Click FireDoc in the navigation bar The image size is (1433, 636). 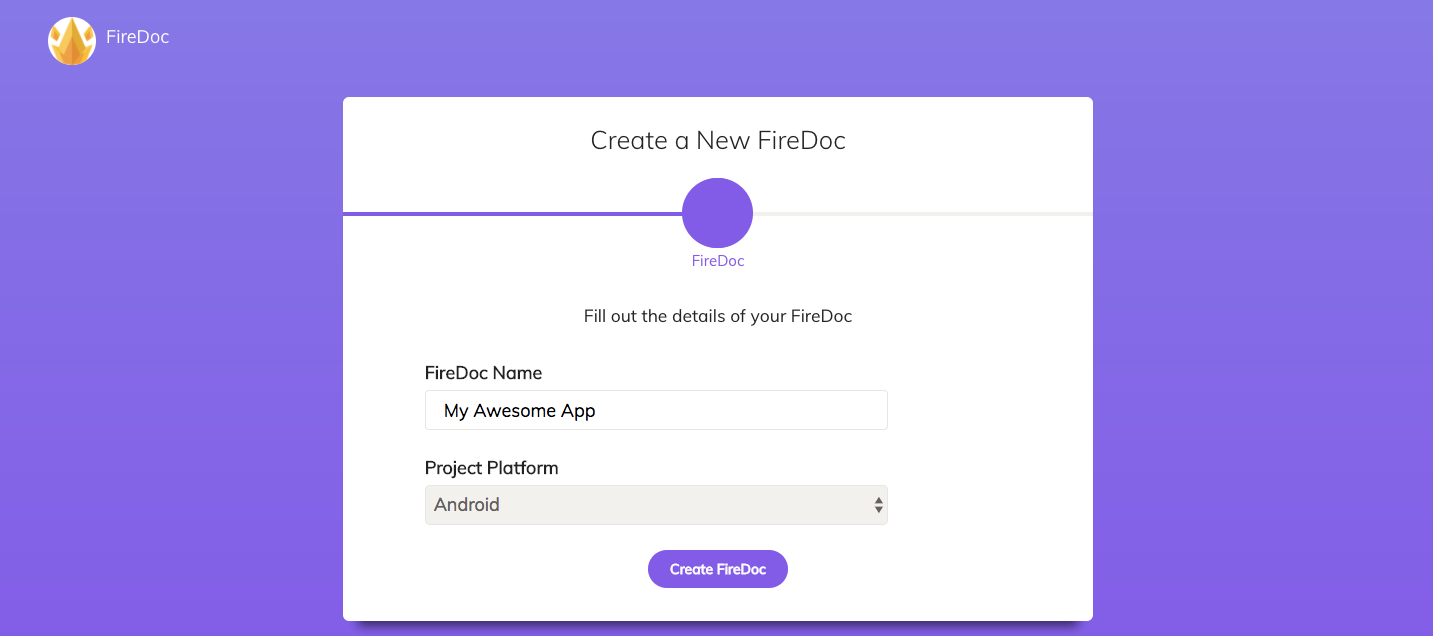pos(136,36)
